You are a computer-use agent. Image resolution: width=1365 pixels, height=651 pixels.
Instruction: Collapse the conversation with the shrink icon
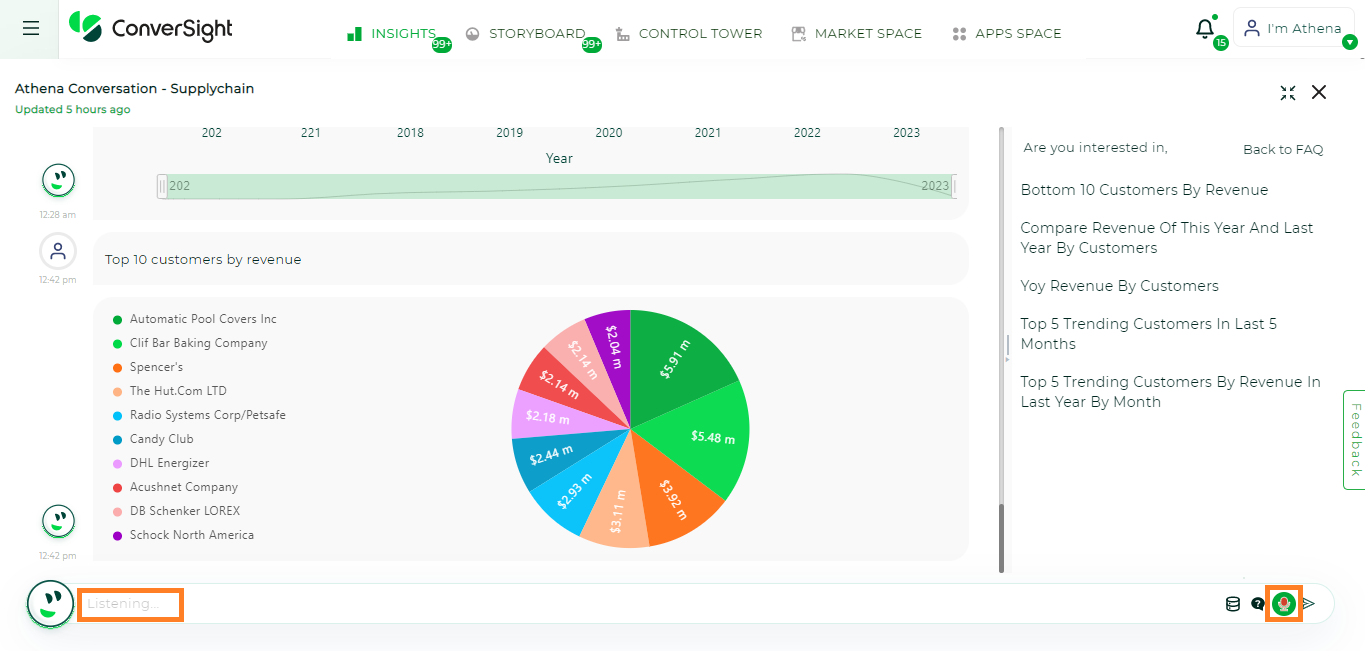1288,92
